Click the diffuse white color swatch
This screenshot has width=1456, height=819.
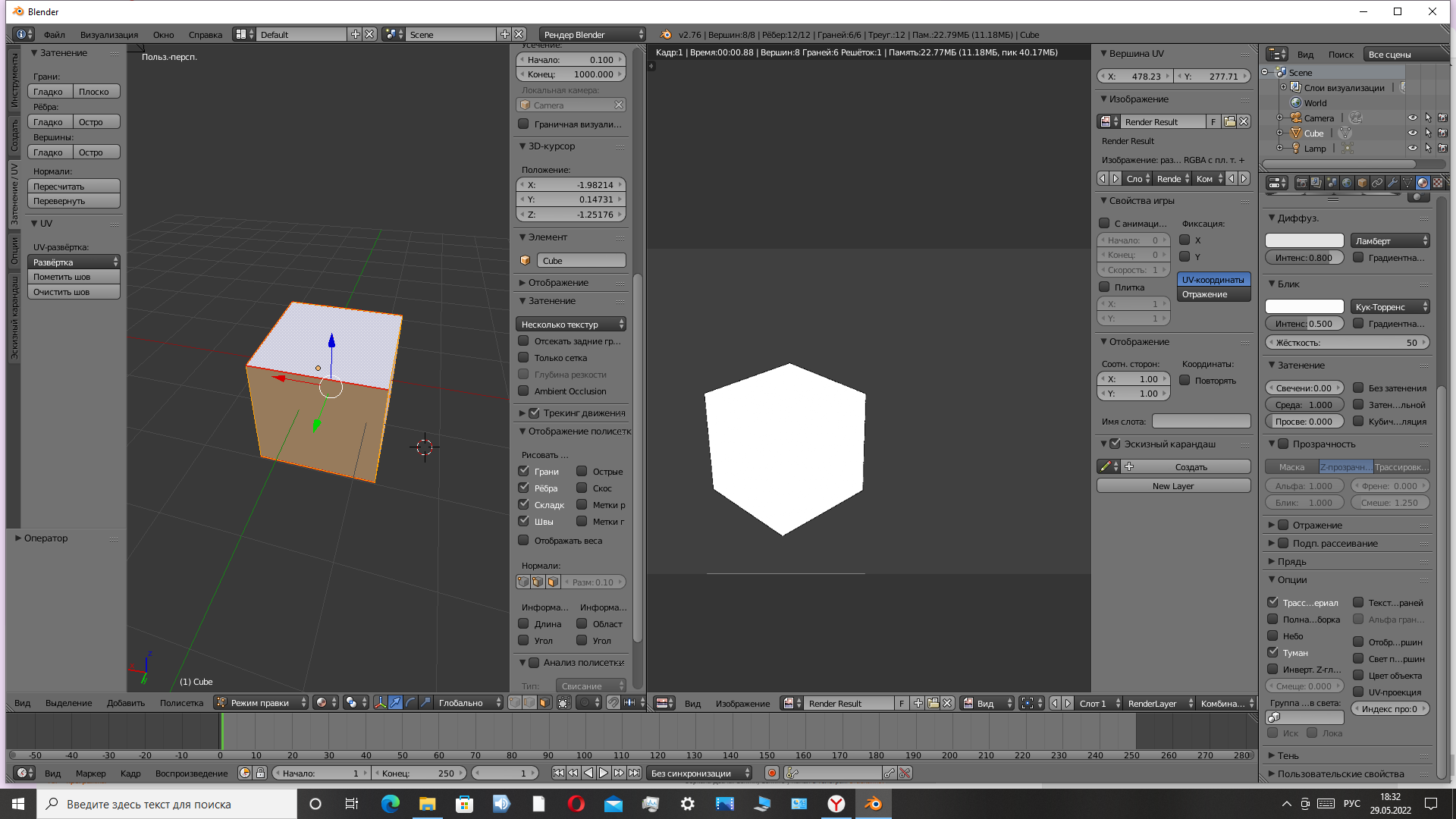[1304, 241]
